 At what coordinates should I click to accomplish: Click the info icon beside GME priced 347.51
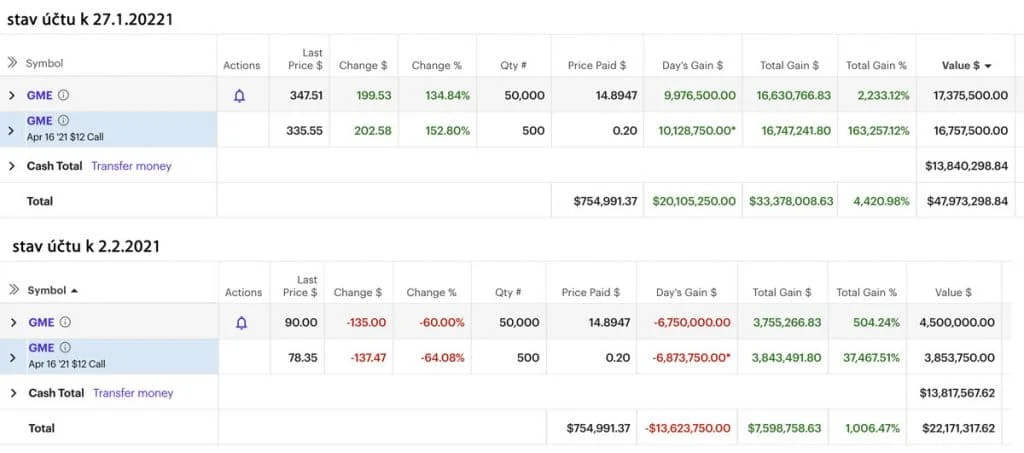(x=63, y=96)
